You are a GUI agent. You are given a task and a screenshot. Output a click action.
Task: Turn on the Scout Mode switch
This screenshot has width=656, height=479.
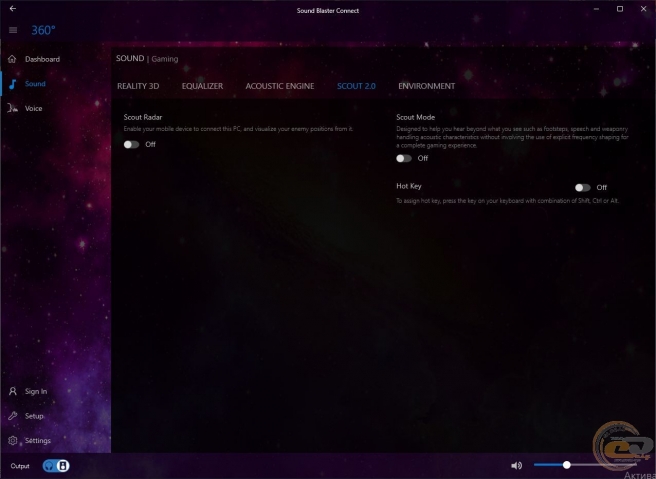click(x=404, y=158)
